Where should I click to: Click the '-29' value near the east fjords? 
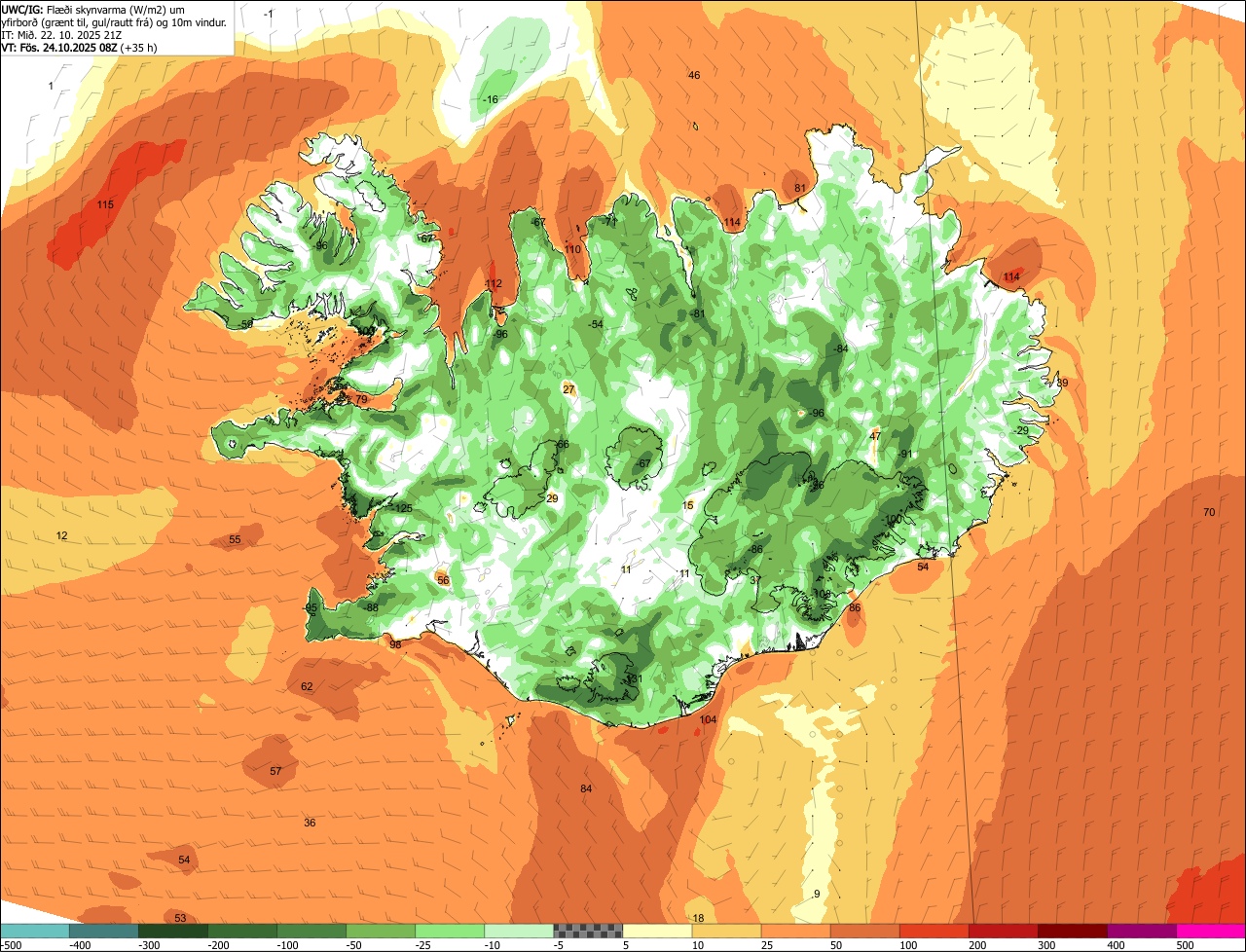click(1019, 430)
